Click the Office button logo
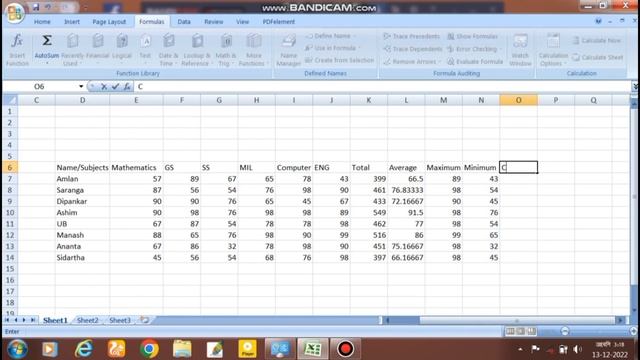Screen dimensions: 640x360 click(15, 12)
